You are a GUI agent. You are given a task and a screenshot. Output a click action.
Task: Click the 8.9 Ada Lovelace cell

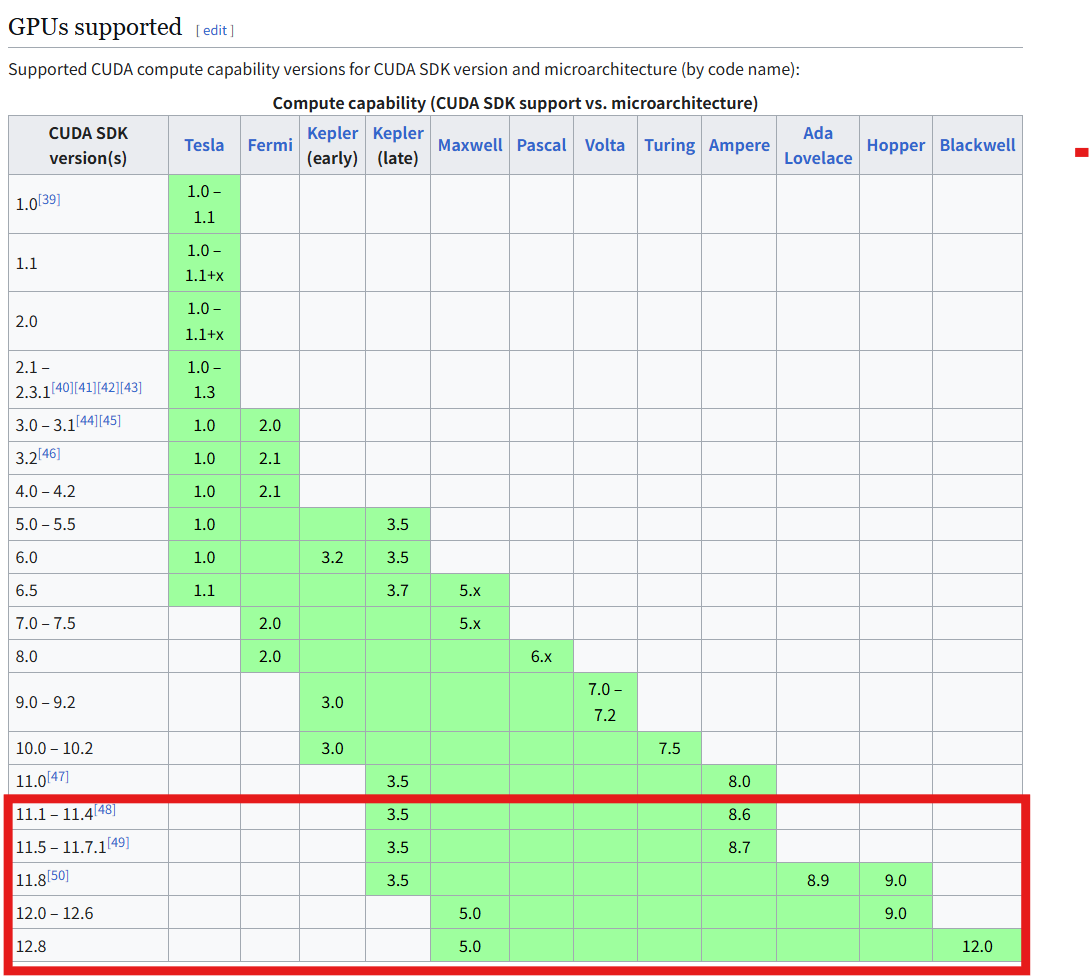click(818, 880)
